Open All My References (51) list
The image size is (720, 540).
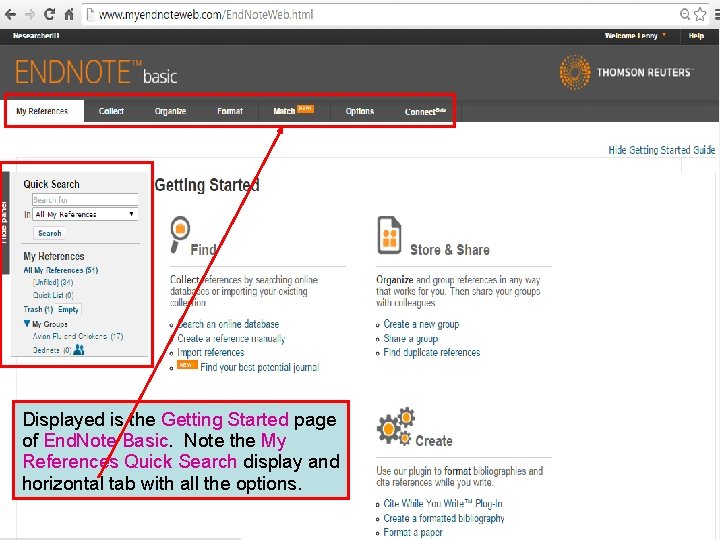61,270
